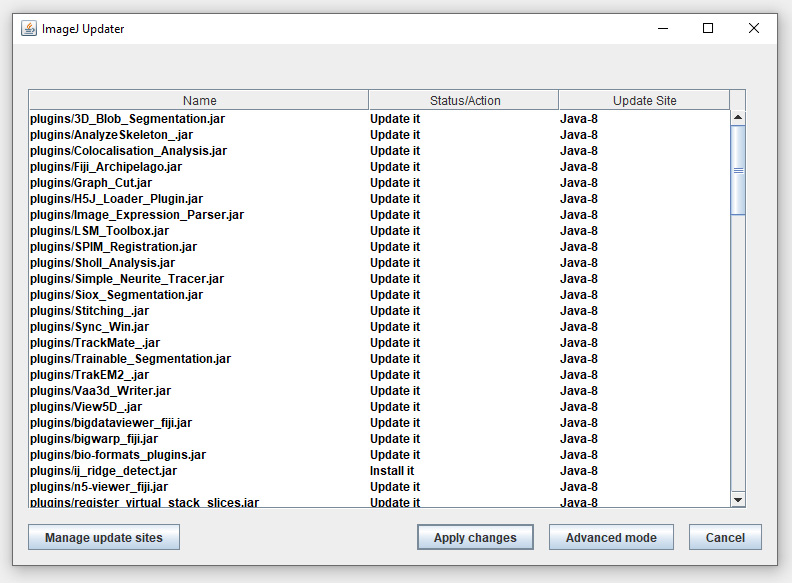Switch to Advanced mode
This screenshot has width=792, height=583.
611,537
